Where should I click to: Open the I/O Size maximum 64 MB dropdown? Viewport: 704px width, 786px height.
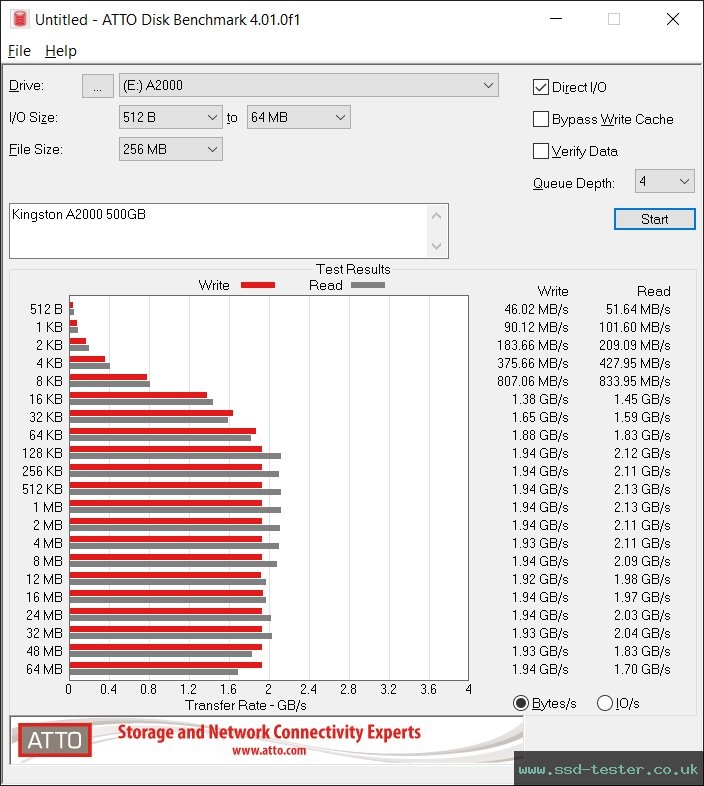[x=298, y=117]
